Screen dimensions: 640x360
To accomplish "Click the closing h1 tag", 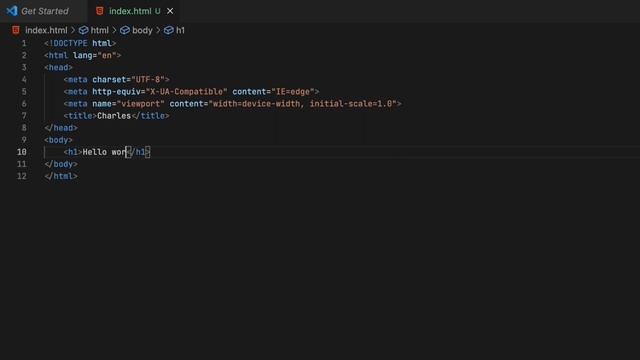I will click(x=138, y=152).
